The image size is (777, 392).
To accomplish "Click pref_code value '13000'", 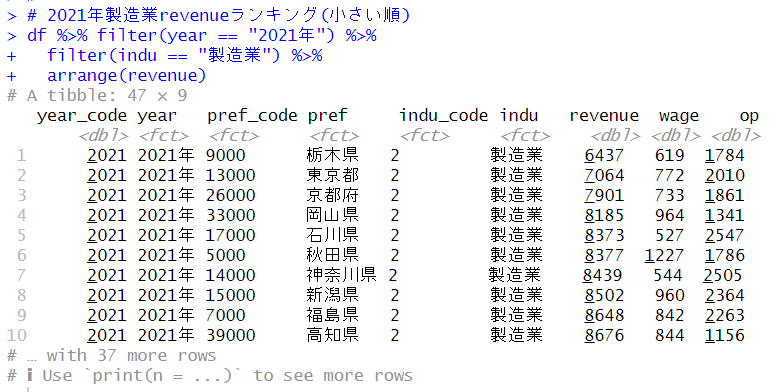I will coord(231,175).
